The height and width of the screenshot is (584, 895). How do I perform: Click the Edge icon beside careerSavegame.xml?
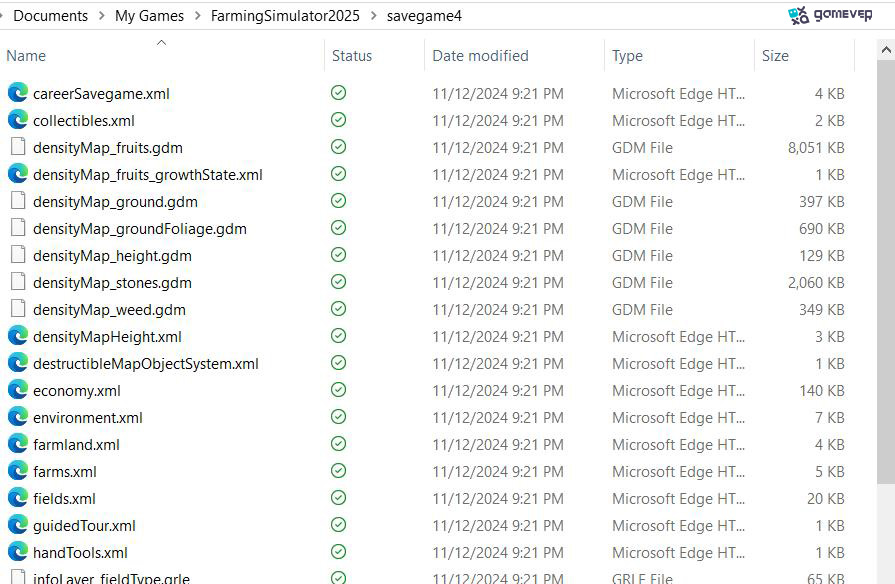[18, 92]
